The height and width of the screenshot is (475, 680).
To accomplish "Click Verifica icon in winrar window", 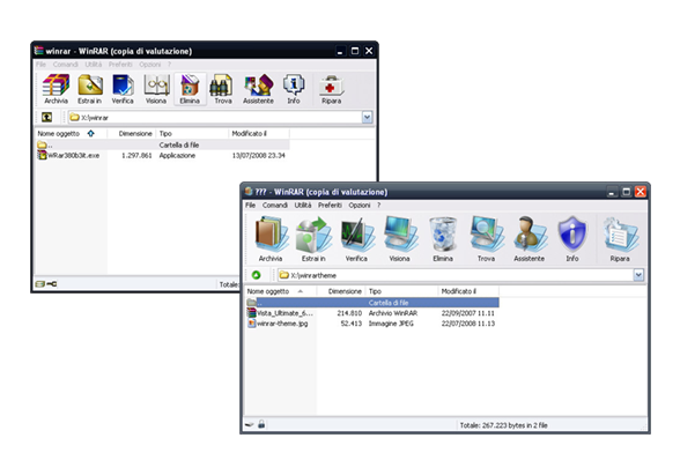I will 123,88.
